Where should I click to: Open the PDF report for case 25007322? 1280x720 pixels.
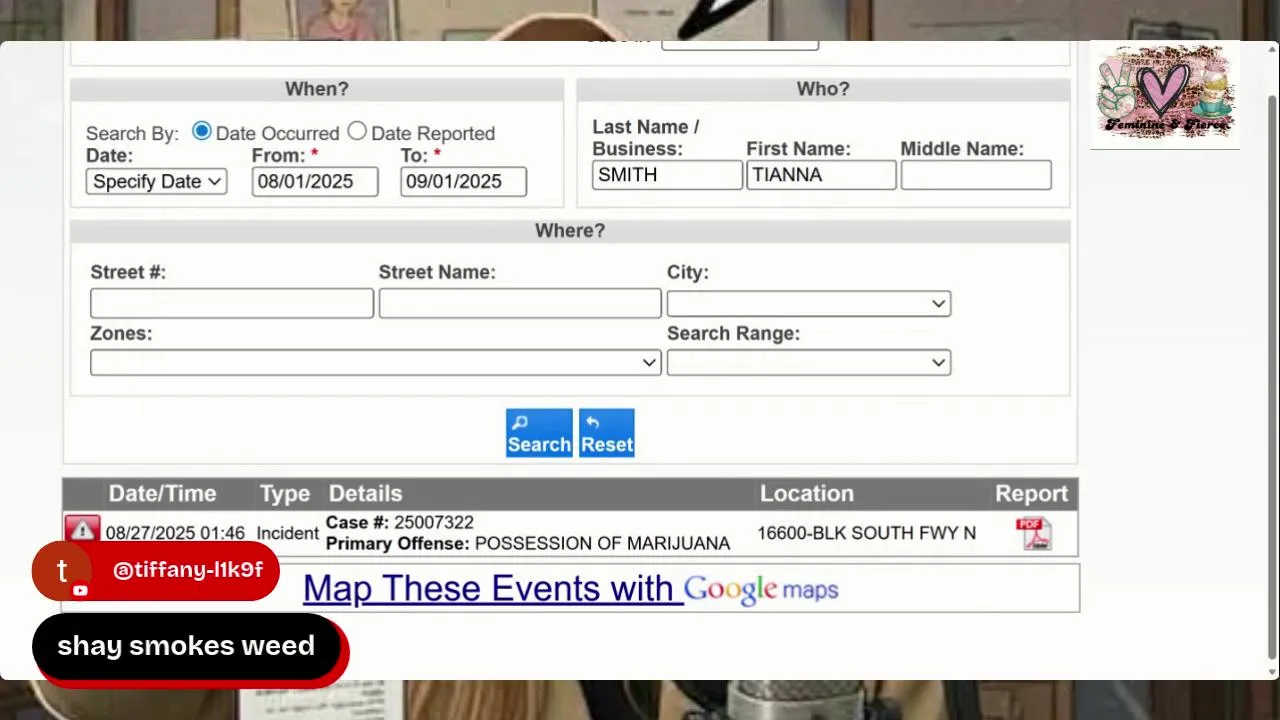point(1033,533)
